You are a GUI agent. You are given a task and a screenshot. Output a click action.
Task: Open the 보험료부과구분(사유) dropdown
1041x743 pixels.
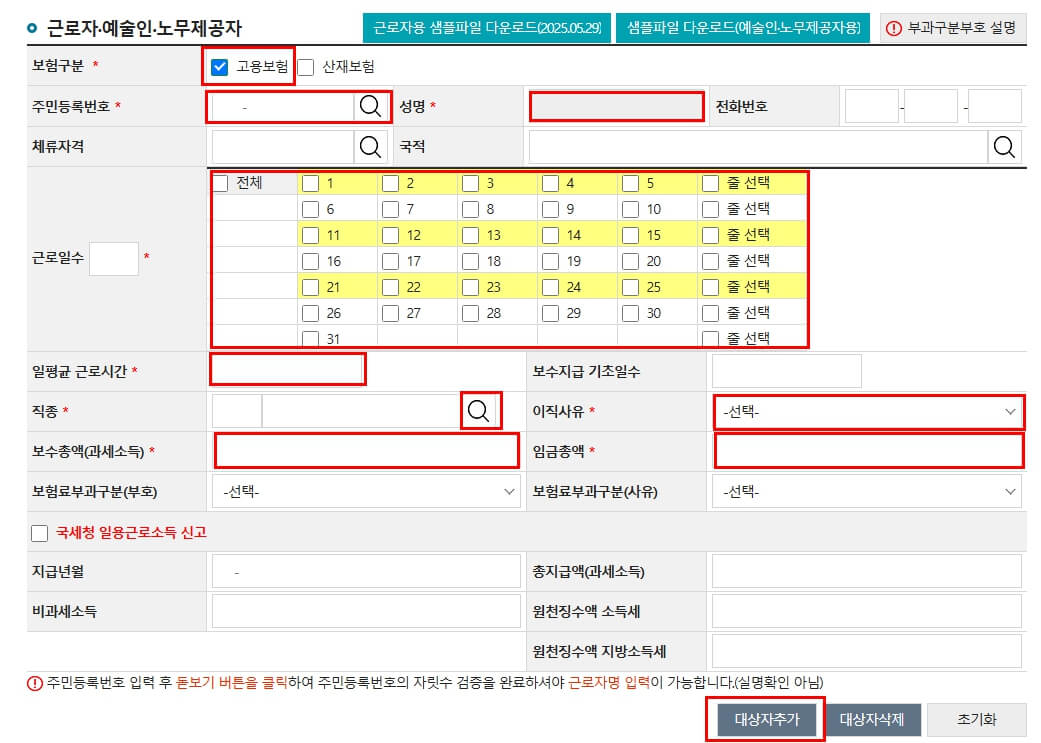click(x=868, y=492)
